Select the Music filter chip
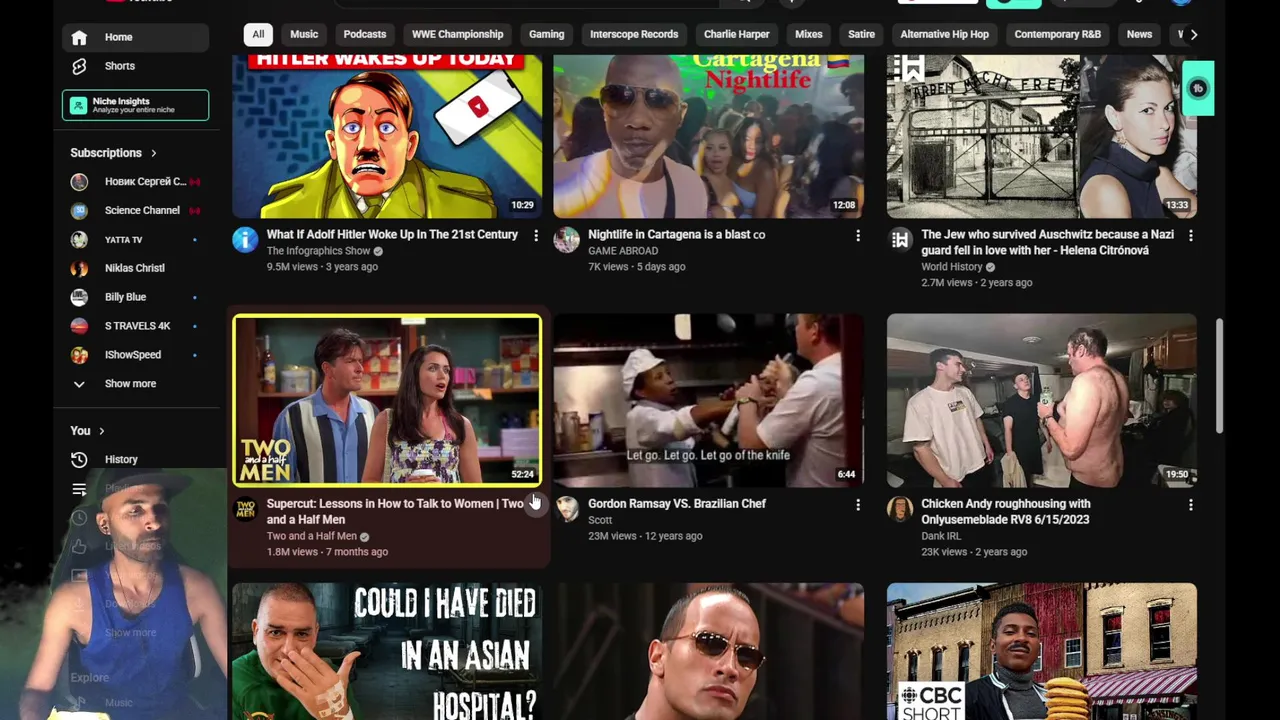 (x=304, y=34)
